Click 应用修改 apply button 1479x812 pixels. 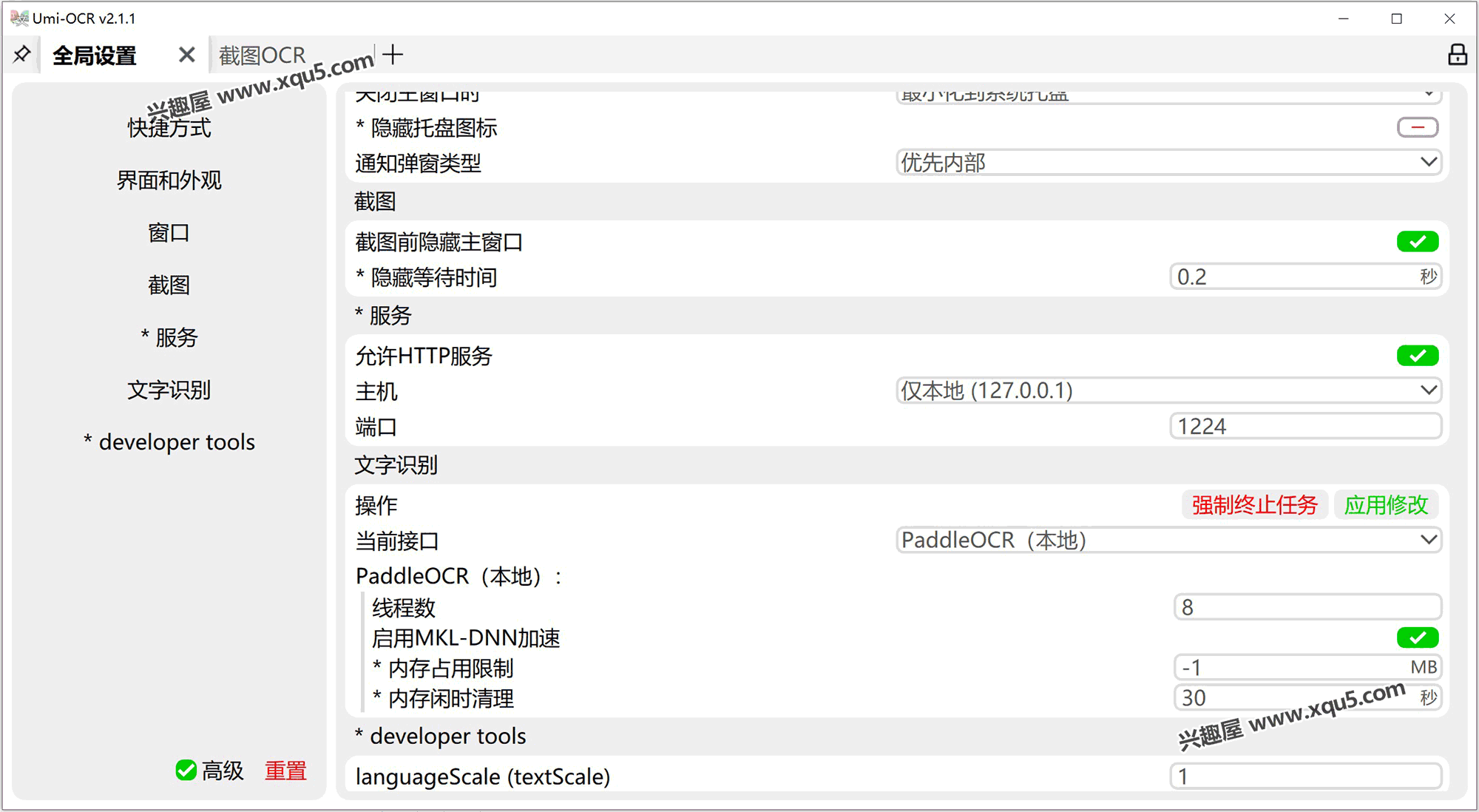click(1387, 505)
